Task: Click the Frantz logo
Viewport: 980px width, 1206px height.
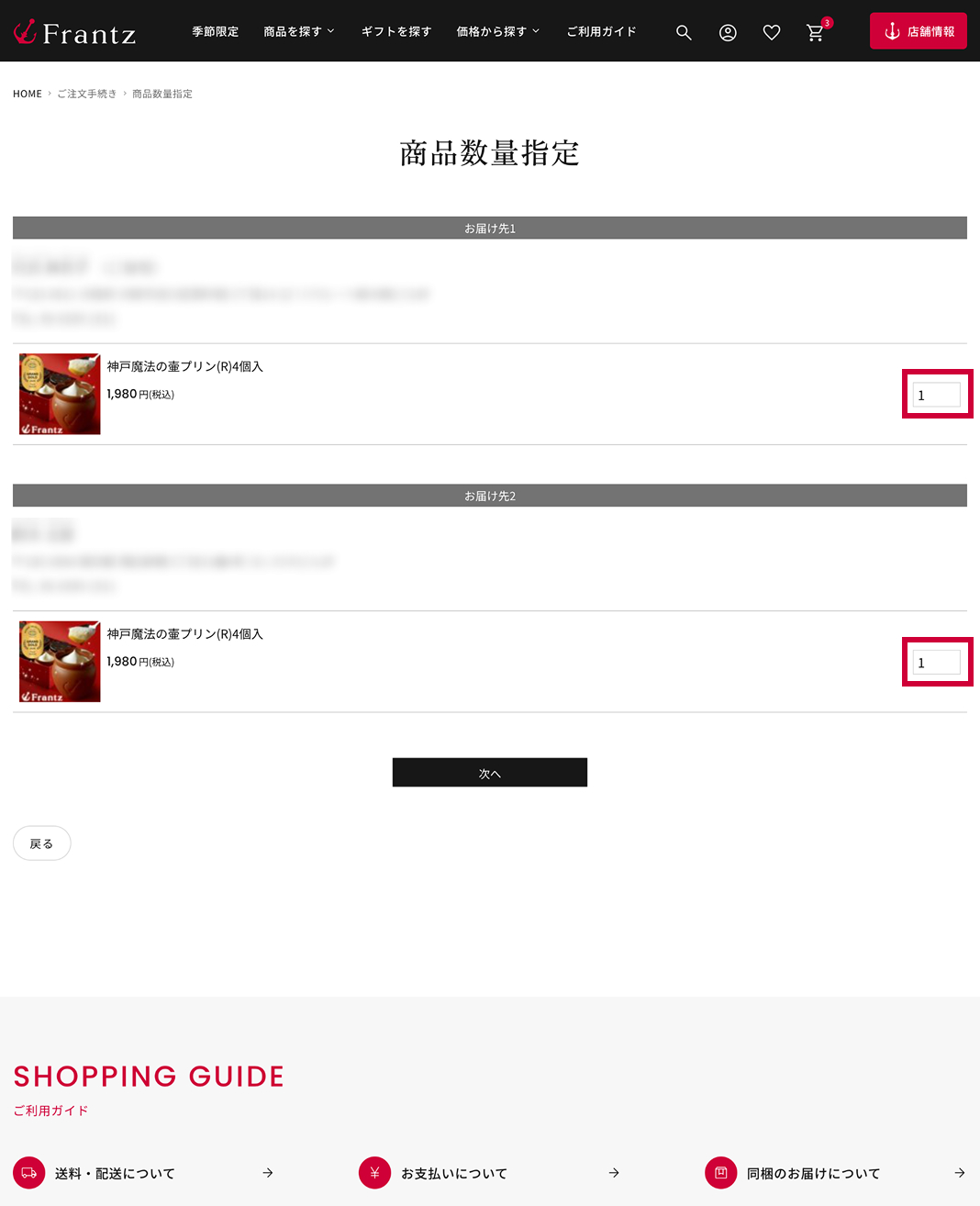Action: [x=74, y=33]
